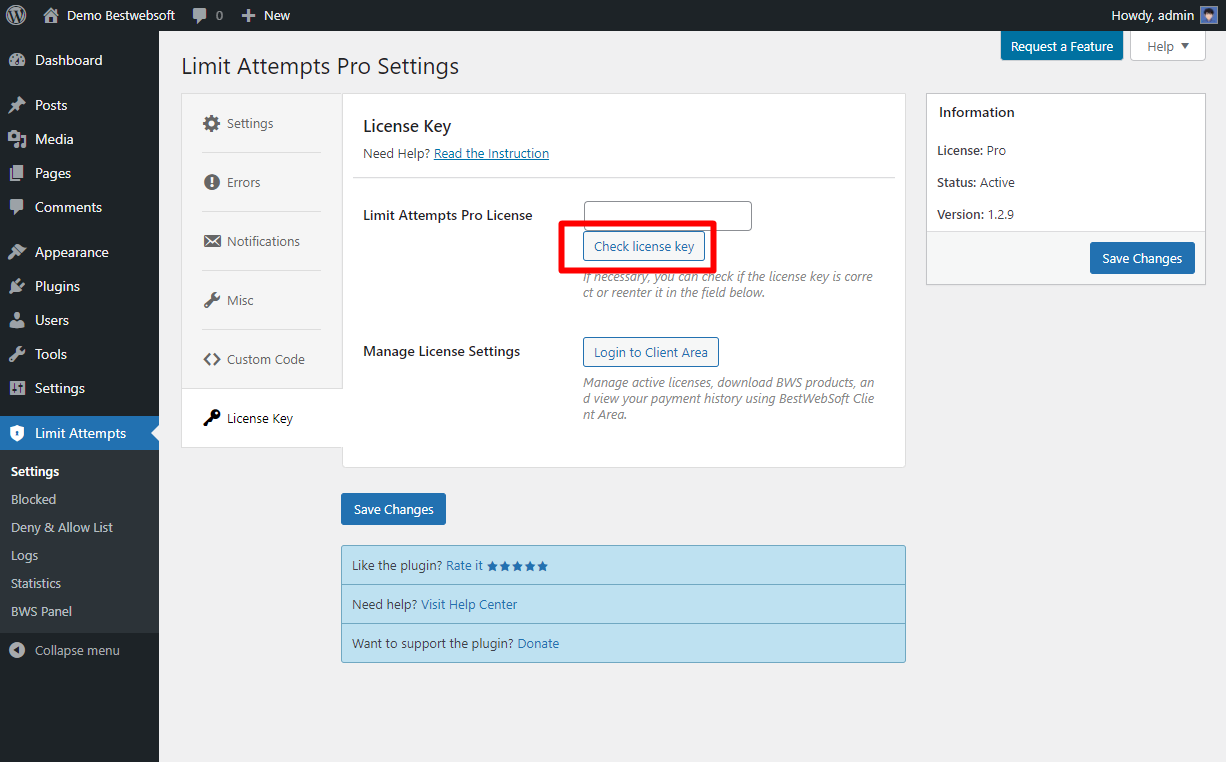Click the Dashboard gauge icon
Image resolution: width=1226 pixels, height=762 pixels.
[x=17, y=60]
